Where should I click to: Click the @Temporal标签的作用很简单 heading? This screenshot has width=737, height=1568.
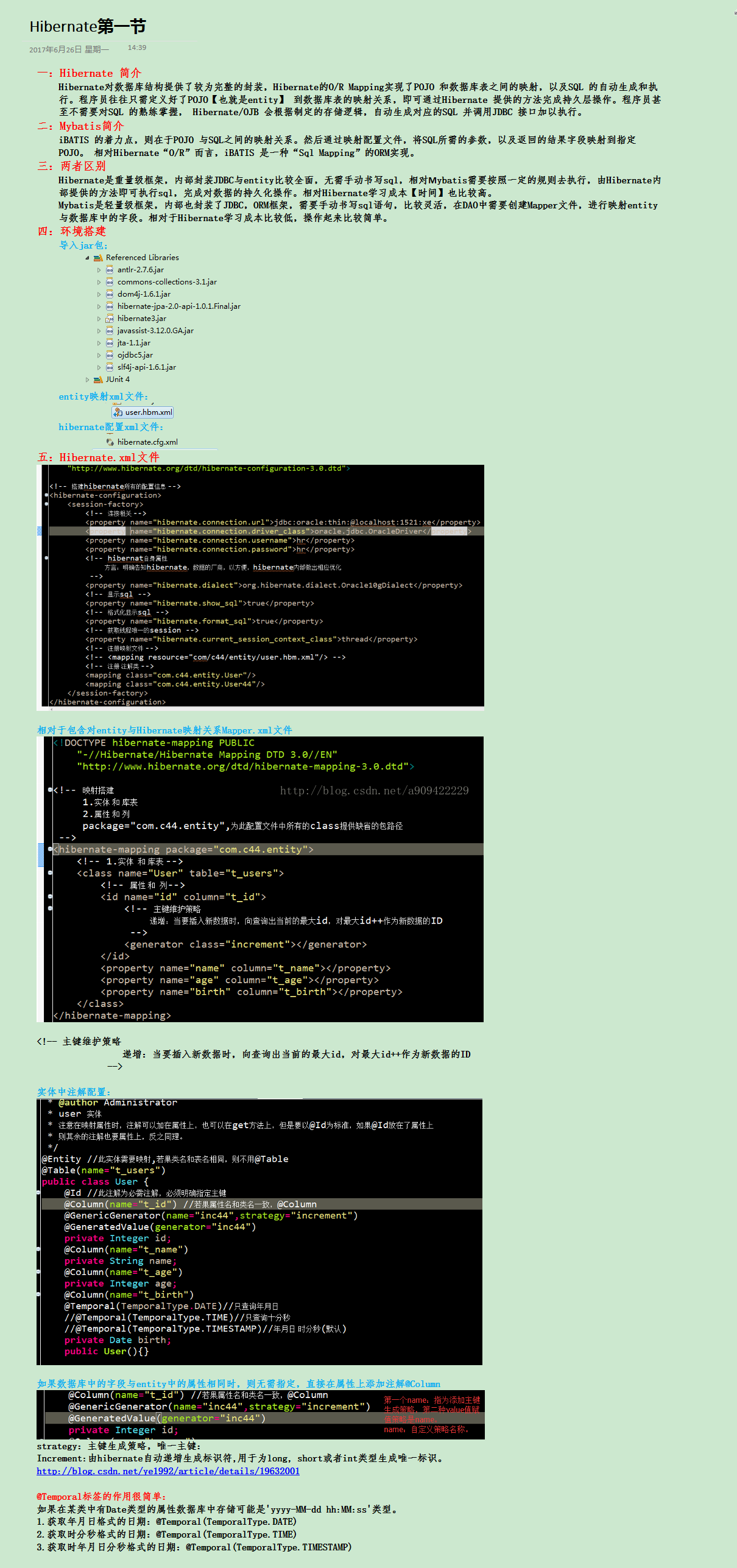click(101, 1497)
